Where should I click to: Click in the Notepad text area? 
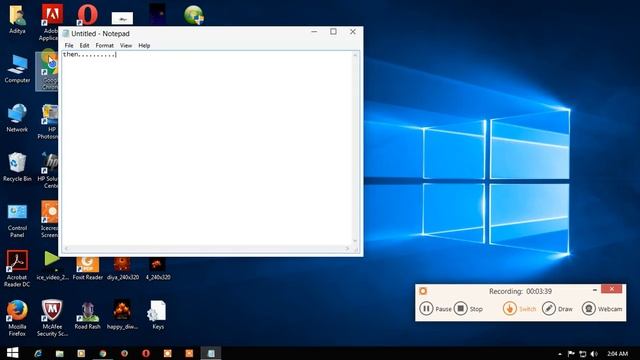coord(206,148)
